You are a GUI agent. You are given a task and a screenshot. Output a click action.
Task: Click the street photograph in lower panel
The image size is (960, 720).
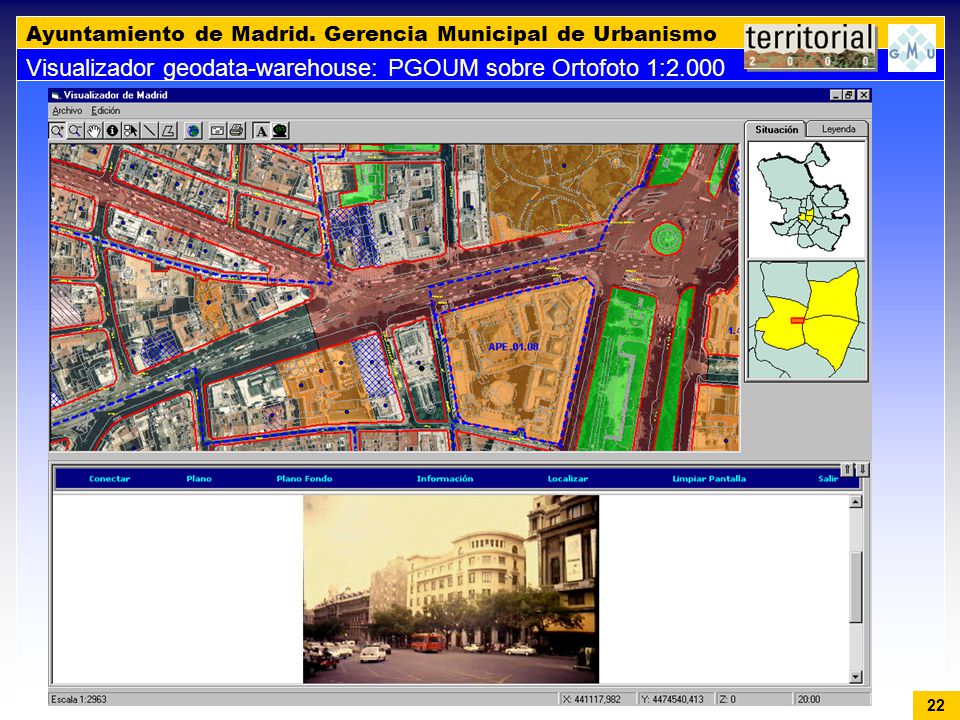[451, 589]
